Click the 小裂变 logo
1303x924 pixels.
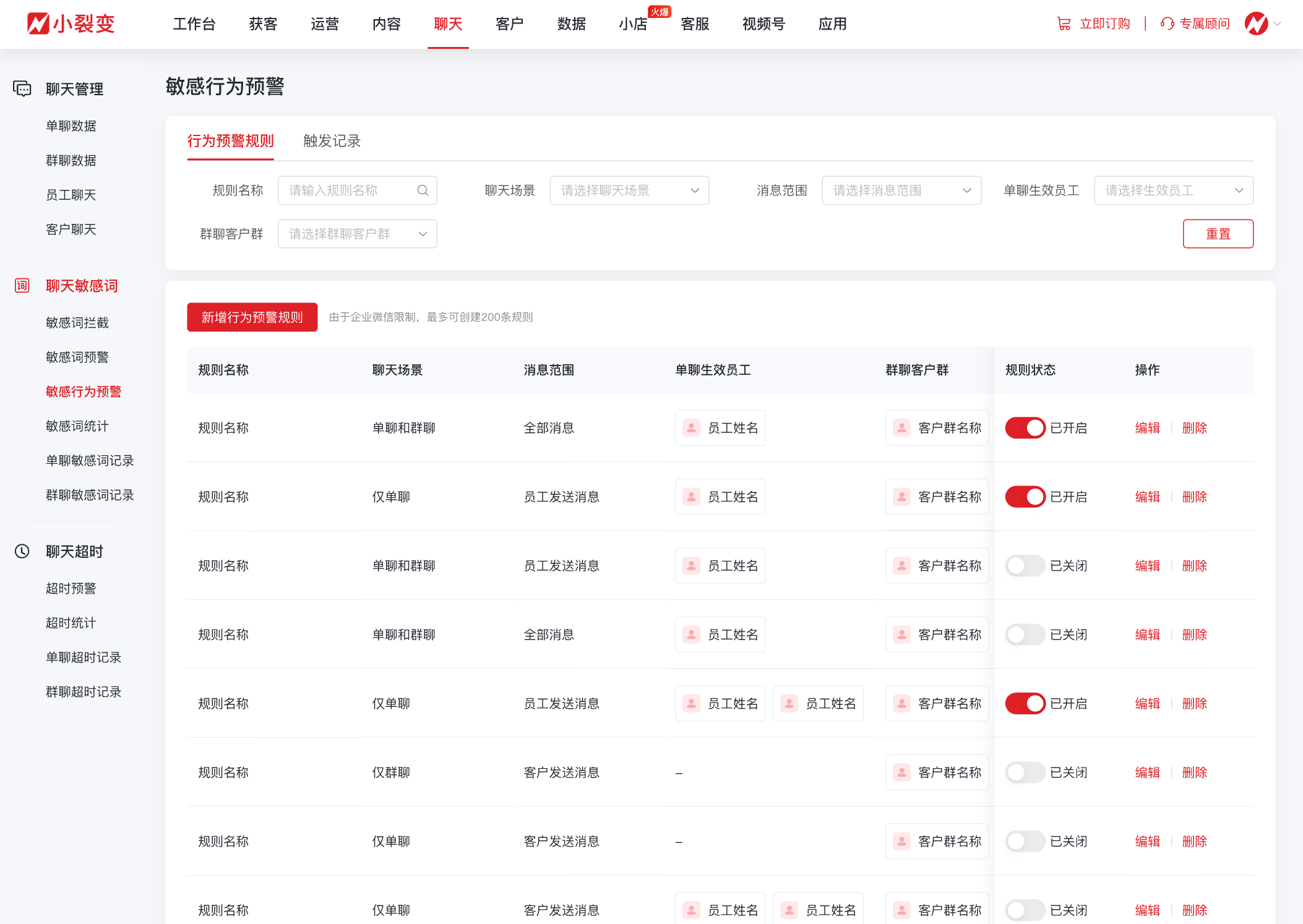71,24
